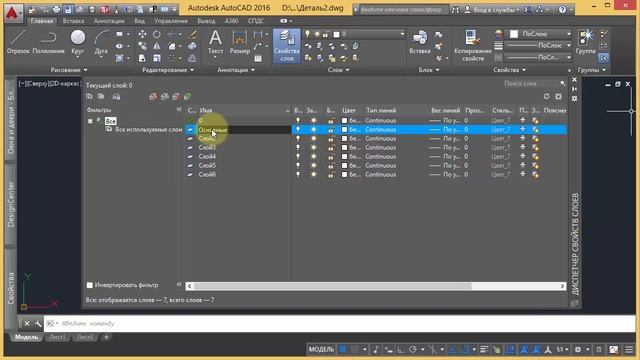Image resolution: width=640 pixels, height=360 pixels.
Task: Switch to the Вставка ribbon tab
Action: coord(73,21)
